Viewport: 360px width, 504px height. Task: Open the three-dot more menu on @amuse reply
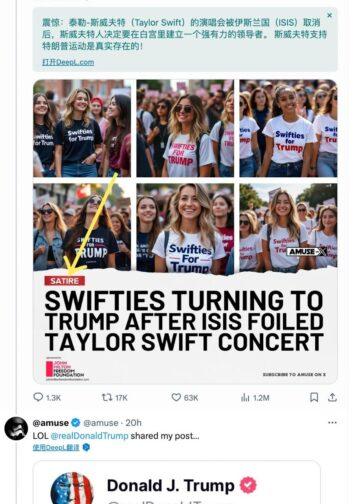pos(332,423)
